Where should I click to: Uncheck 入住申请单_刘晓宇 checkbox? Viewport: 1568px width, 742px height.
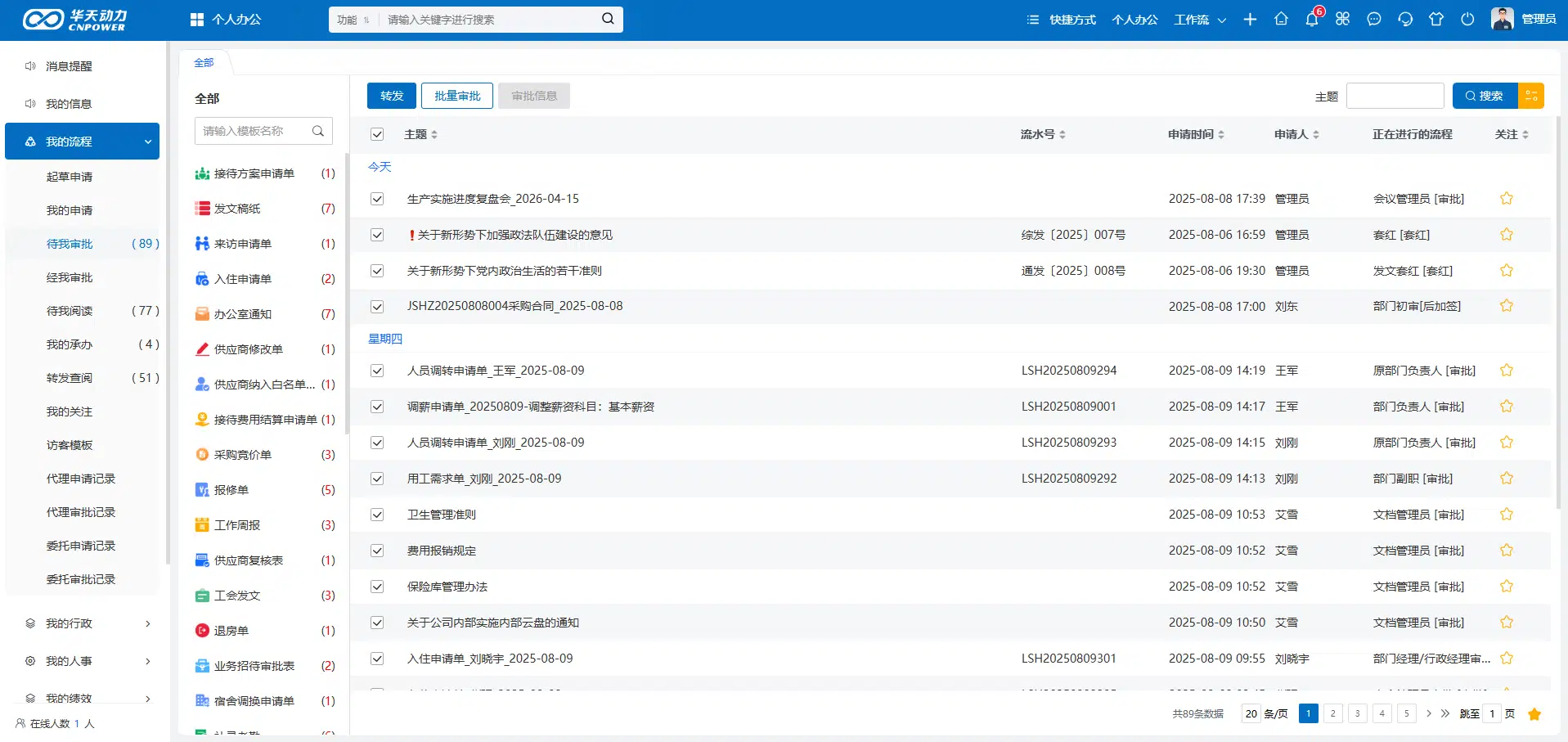pos(377,659)
